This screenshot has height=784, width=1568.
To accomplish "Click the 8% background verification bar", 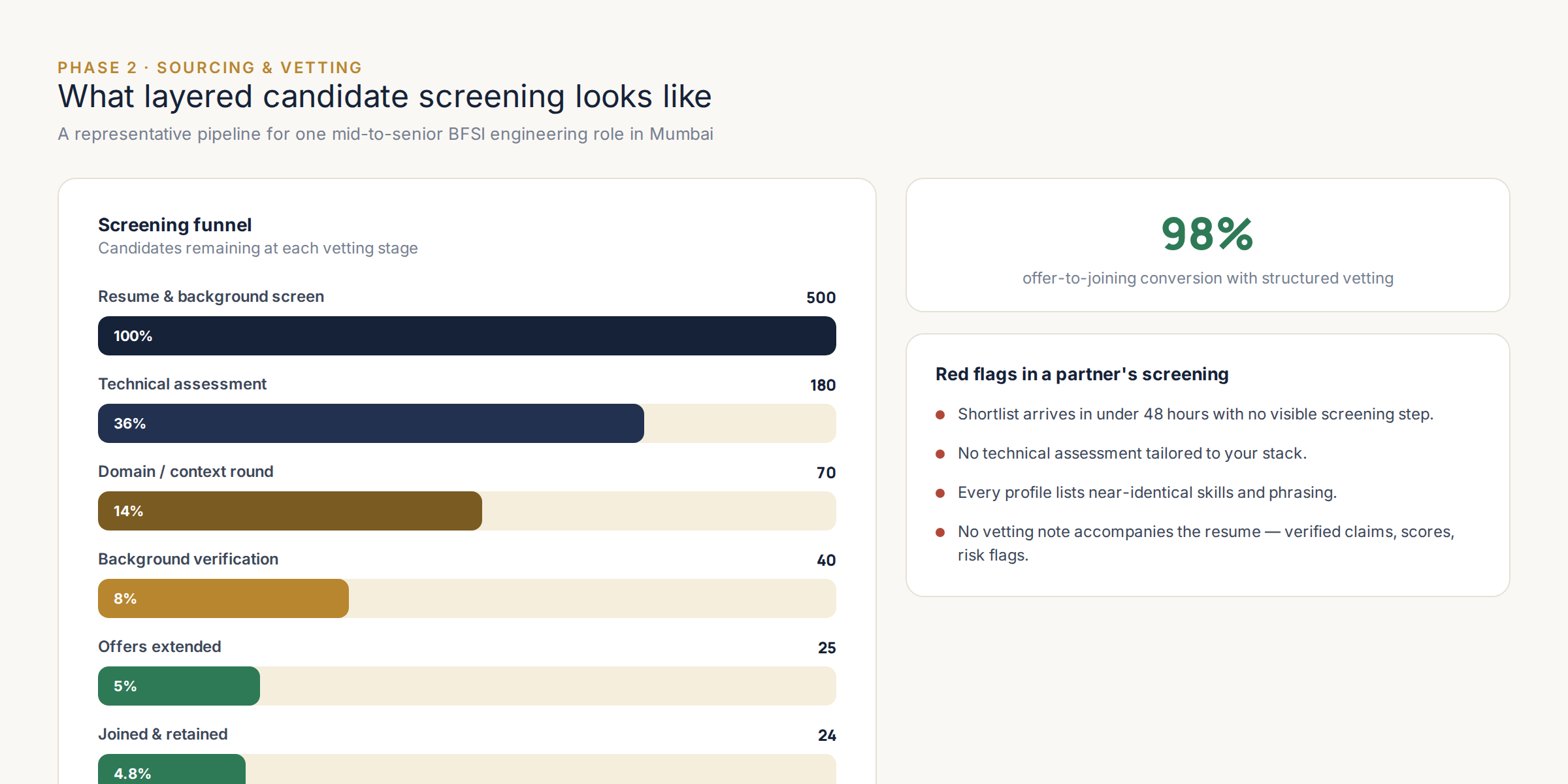I will point(223,598).
